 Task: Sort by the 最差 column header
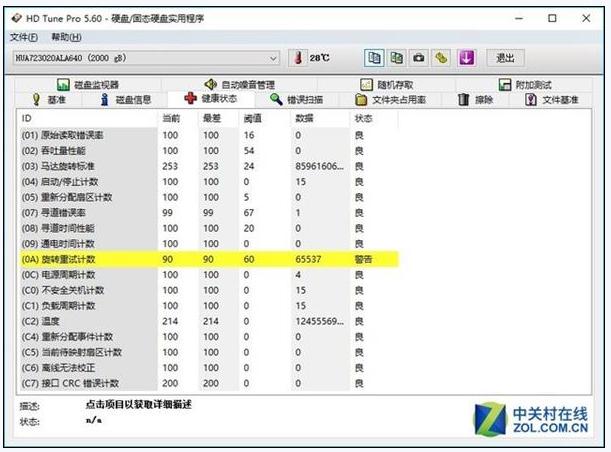click(219, 118)
